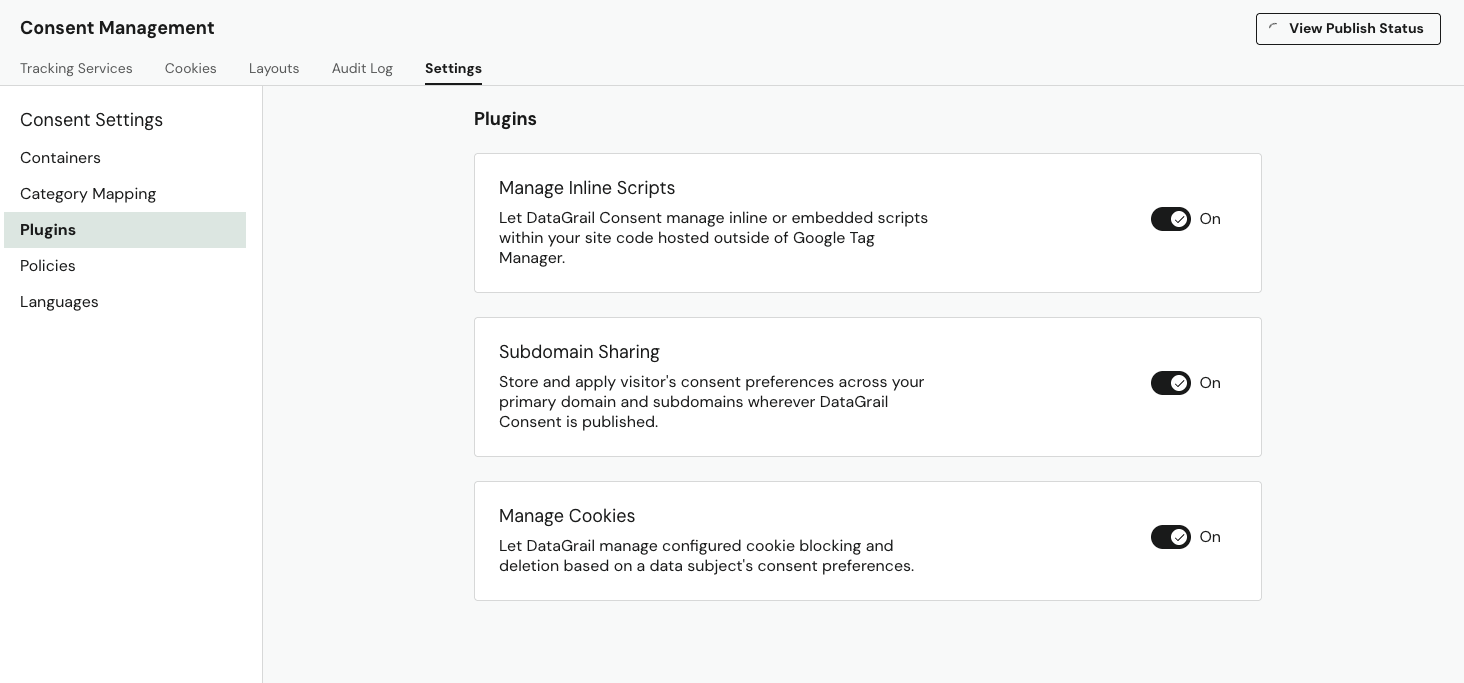Viewport: 1464px width, 683px height.
Task: Click the loading spinner icon beside View Publish Status
Action: [x=1273, y=29]
